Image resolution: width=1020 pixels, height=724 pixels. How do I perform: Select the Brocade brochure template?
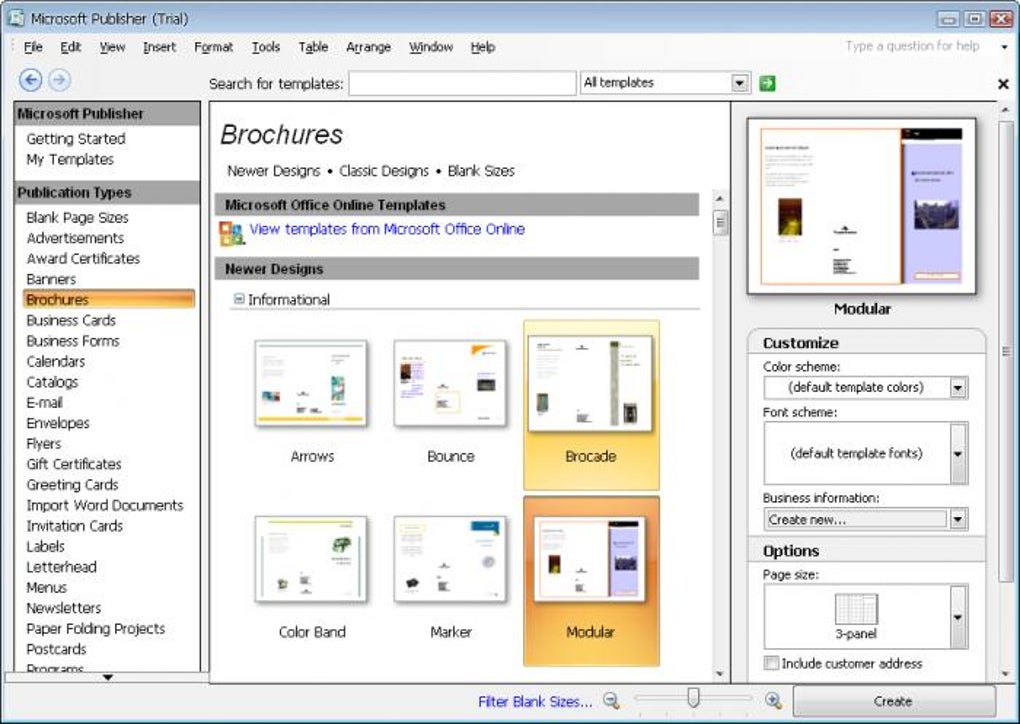pyautogui.click(x=591, y=405)
